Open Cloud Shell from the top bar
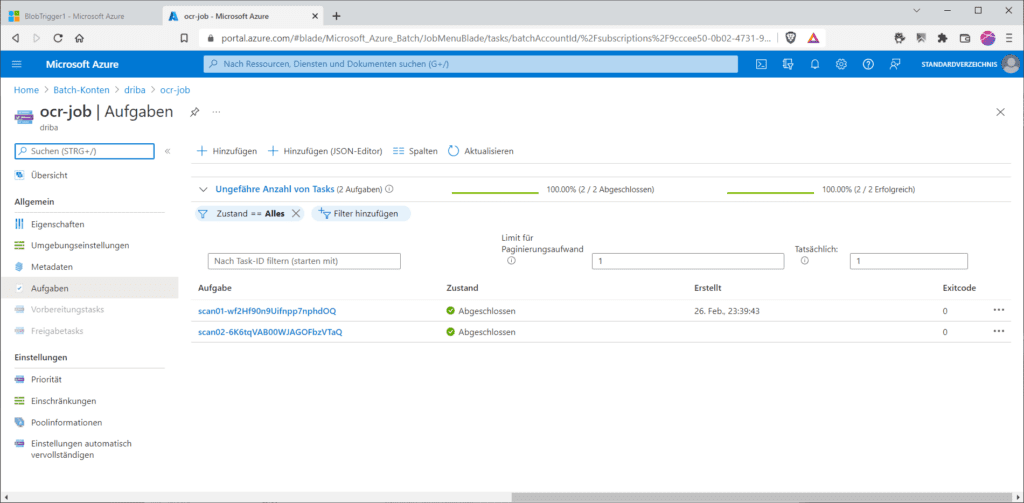 761,64
